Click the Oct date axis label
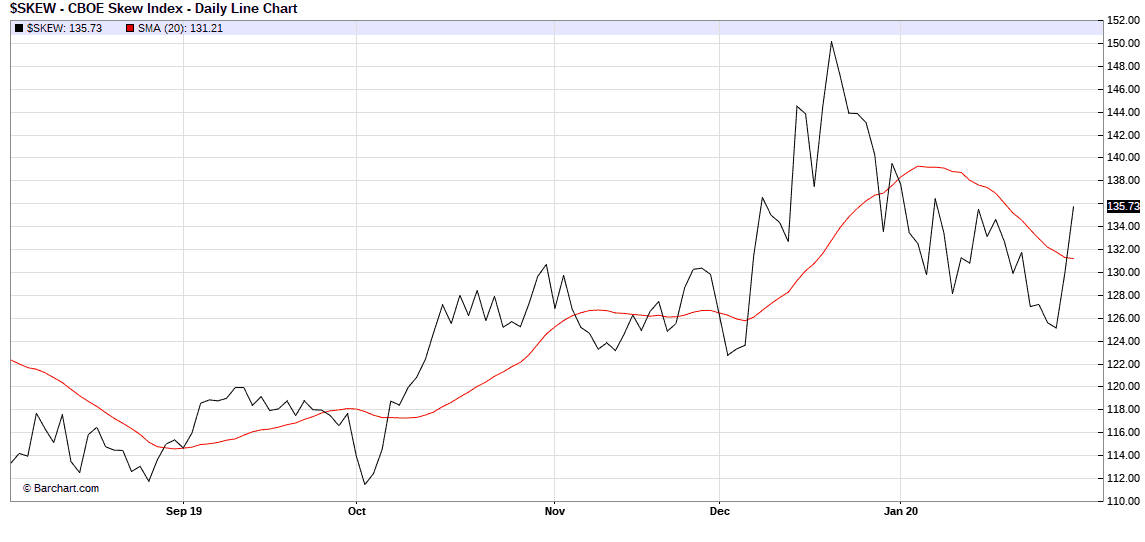The width and height of the screenshot is (1145, 542). click(x=357, y=511)
